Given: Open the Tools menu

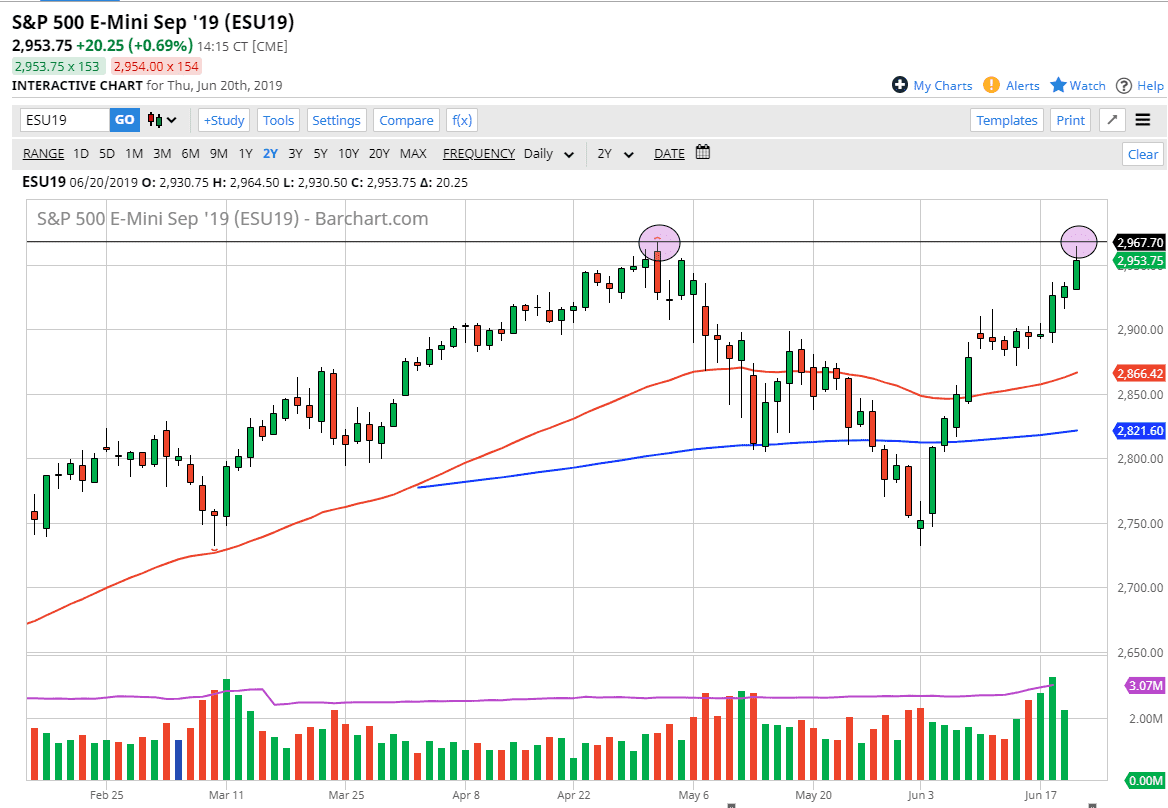Looking at the screenshot, I should click(278, 120).
